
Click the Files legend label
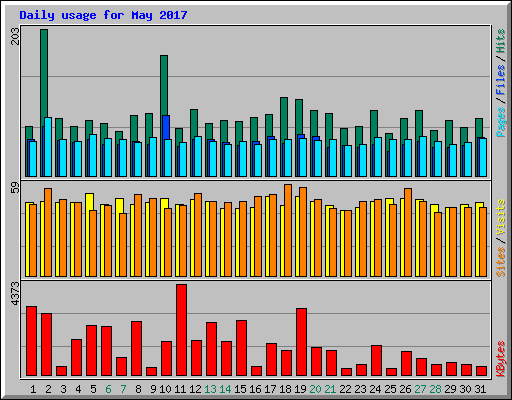click(500, 80)
